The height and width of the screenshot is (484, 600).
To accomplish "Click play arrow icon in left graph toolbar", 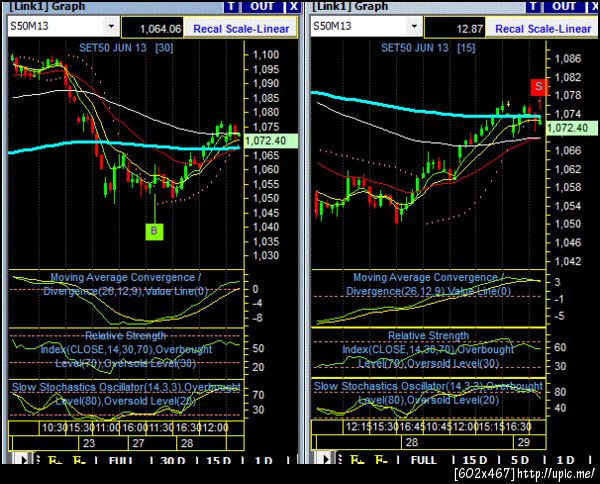I will tap(24, 459).
